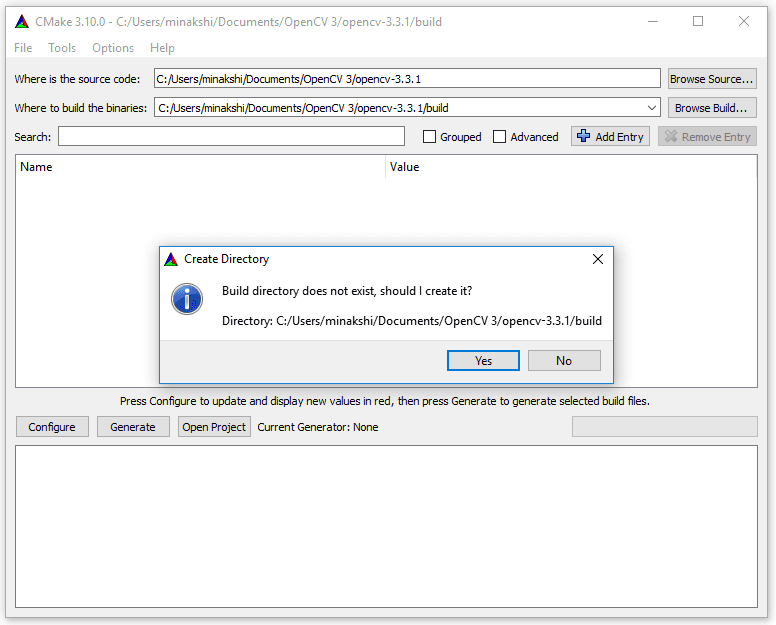Screen dimensions: 776x625
Task: Enable the Advanced checkbox
Action: pos(499,137)
